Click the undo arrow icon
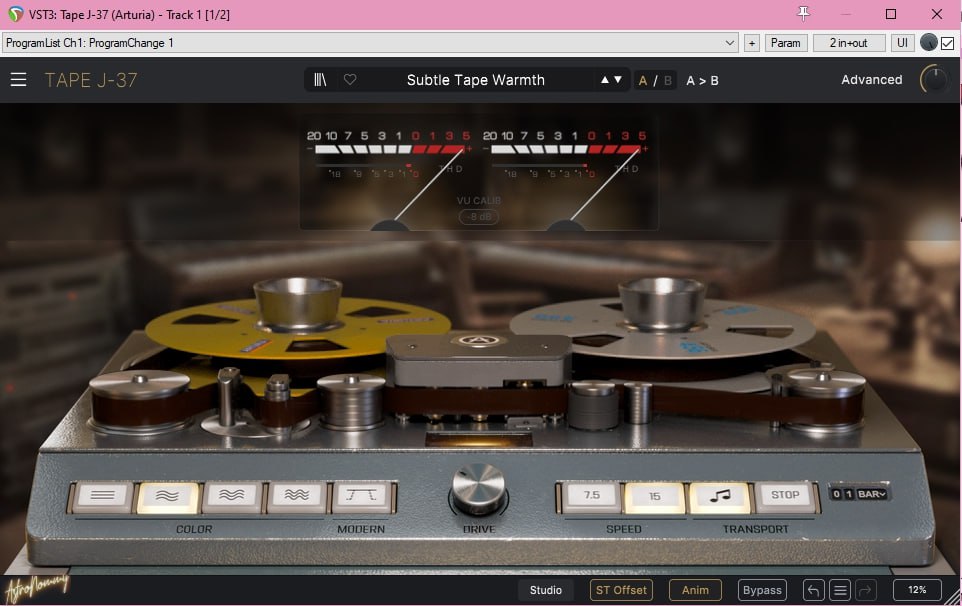962x606 pixels. (x=814, y=590)
